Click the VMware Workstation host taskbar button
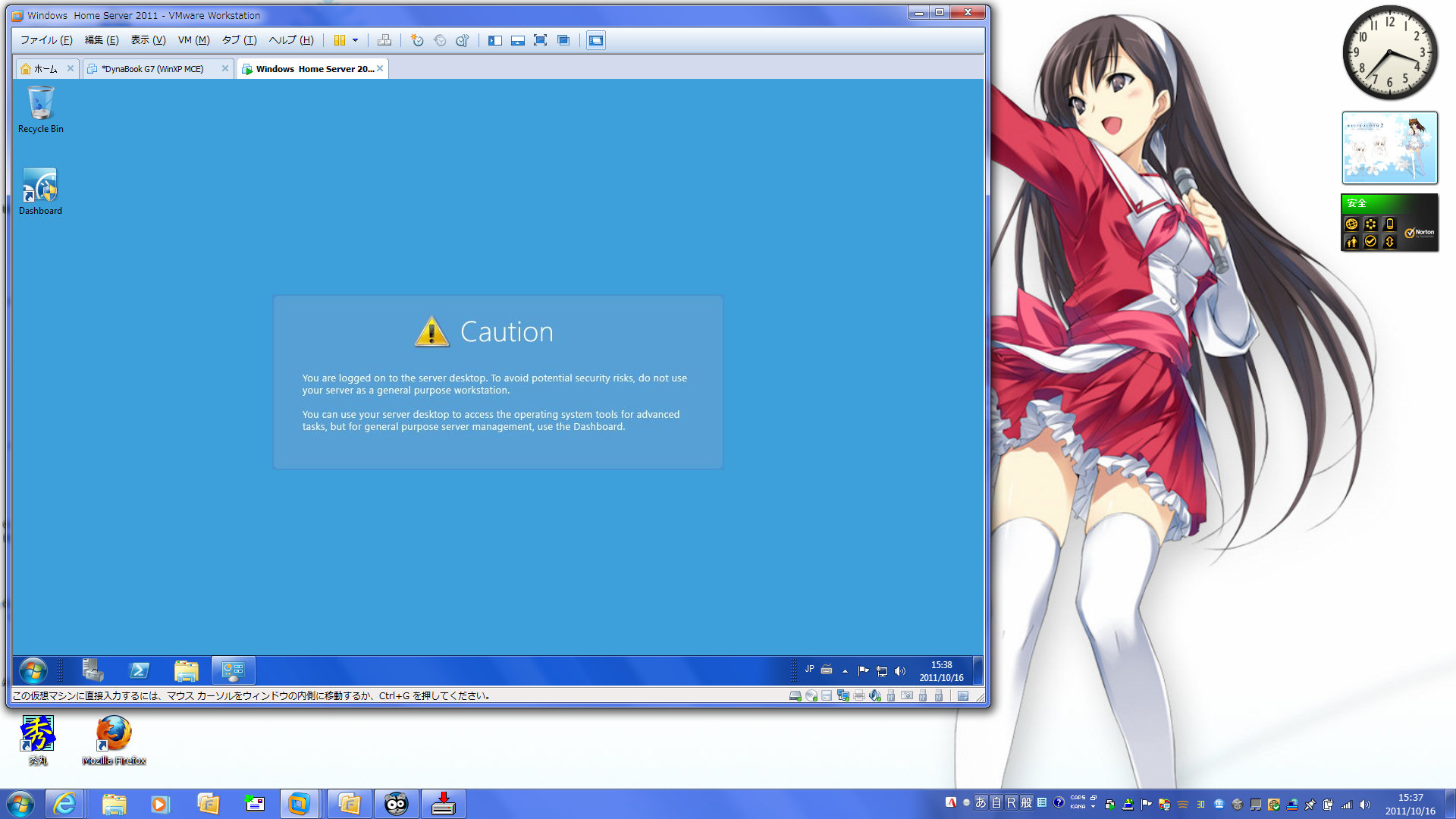Viewport: 1456px width, 819px height. tap(299, 804)
